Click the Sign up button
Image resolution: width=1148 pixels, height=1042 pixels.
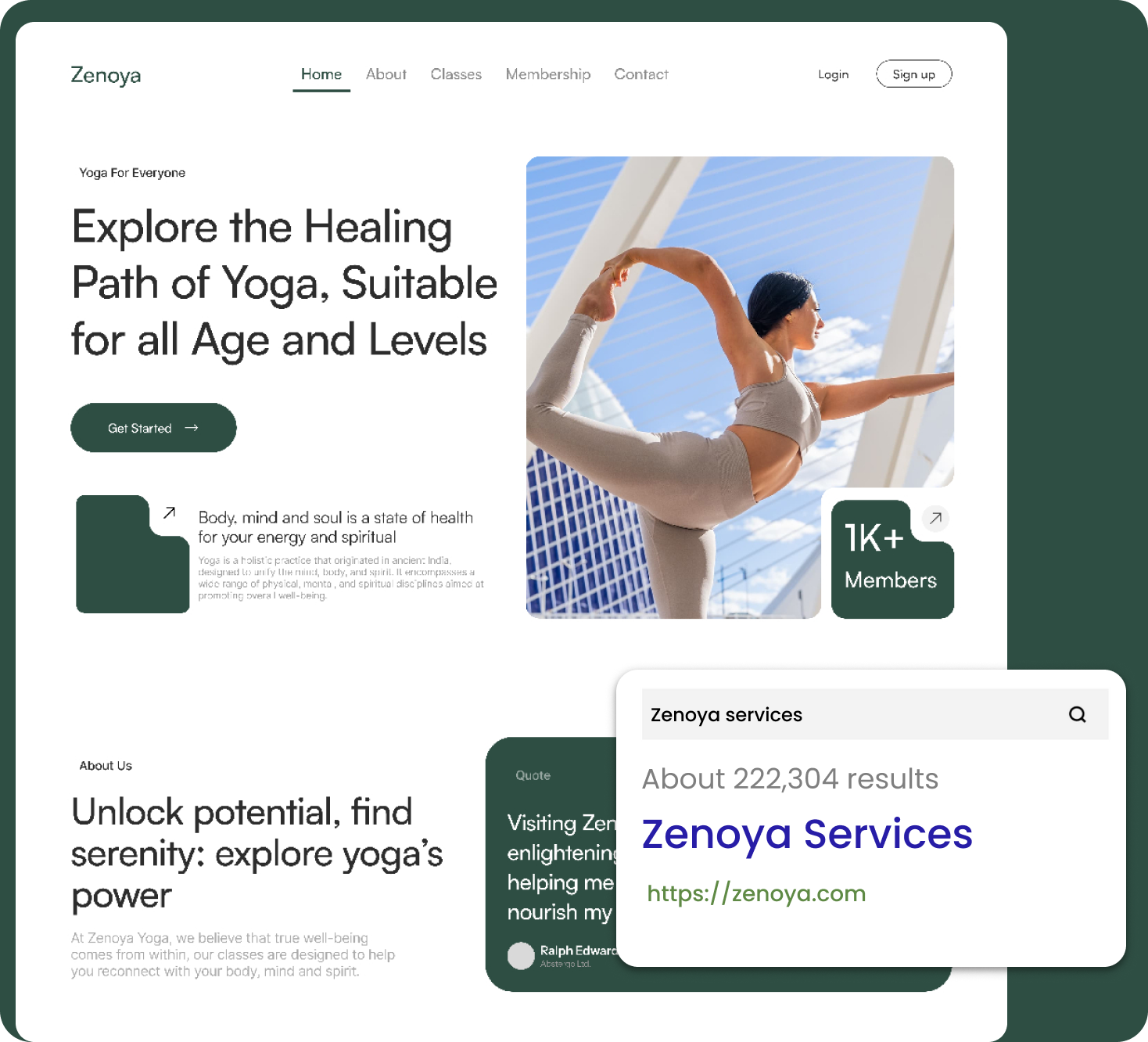(x=914, y=74)
